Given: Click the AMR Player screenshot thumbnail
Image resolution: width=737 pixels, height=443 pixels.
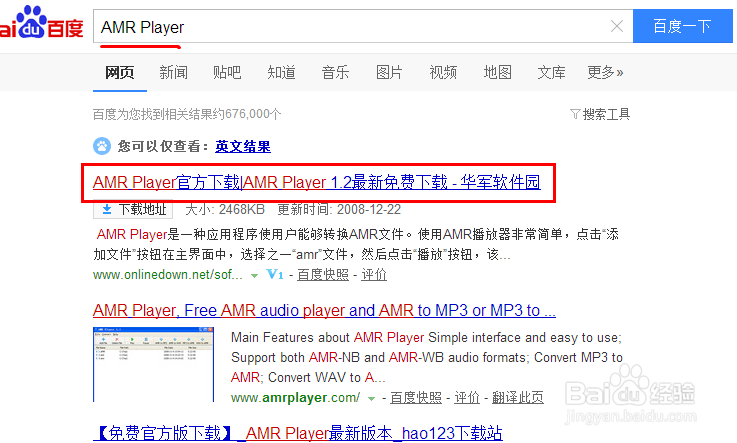Looking at the screenshot, I should [x=153, y=364].
